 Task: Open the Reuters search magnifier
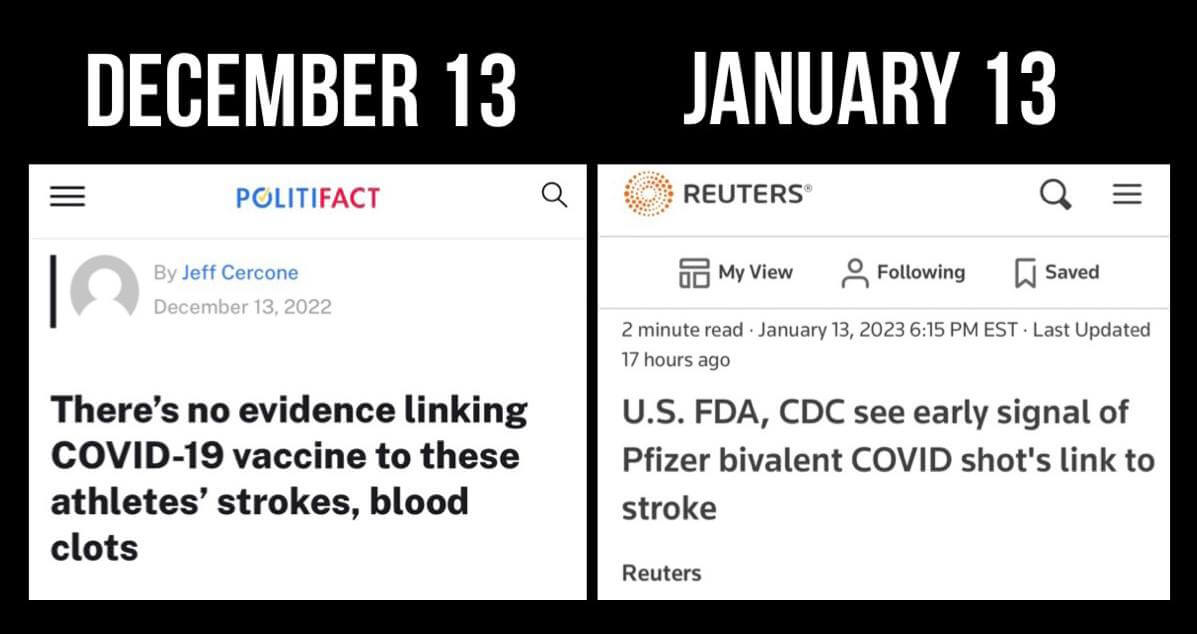(x=1055, y=194)
